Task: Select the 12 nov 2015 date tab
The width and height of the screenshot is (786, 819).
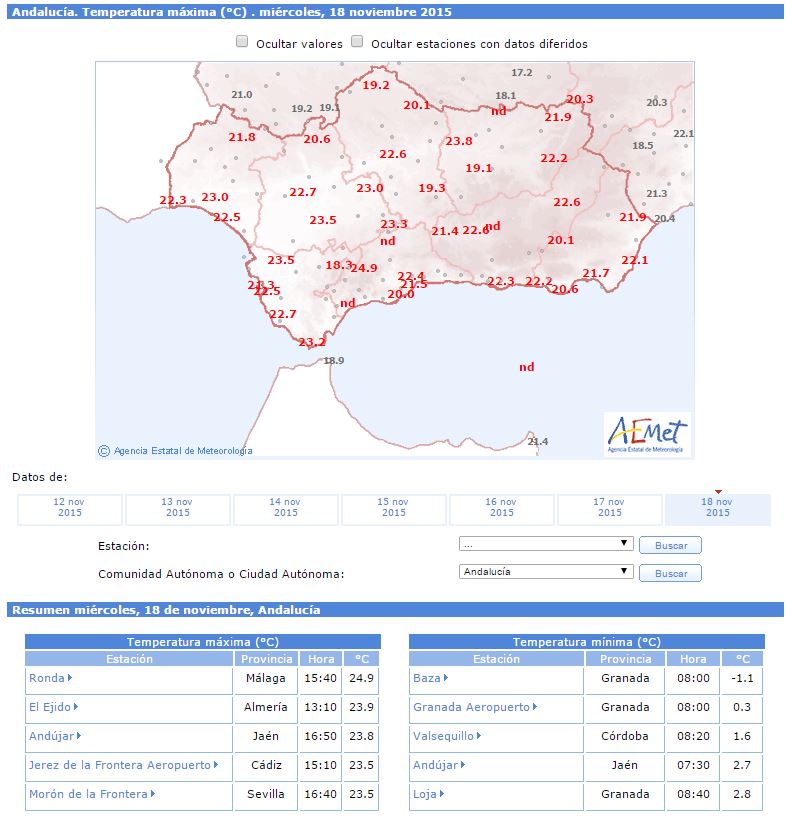Action: click(70, 508)
